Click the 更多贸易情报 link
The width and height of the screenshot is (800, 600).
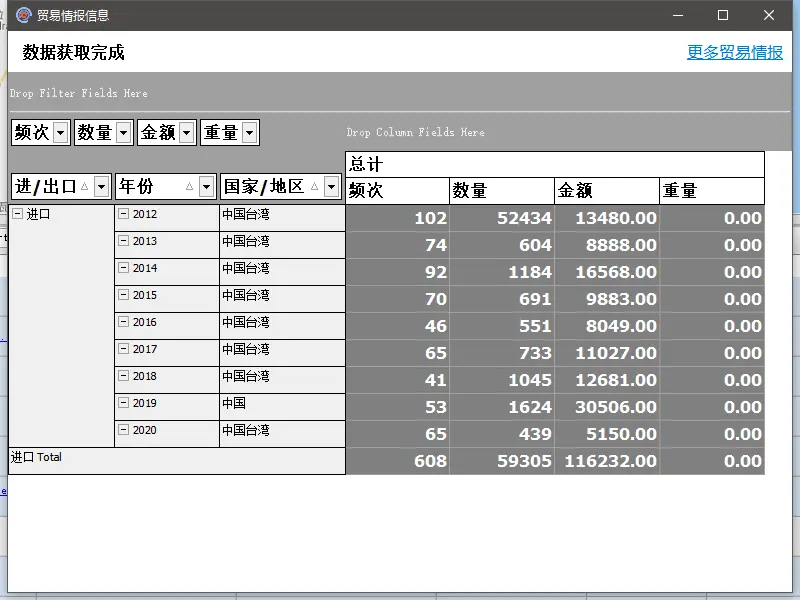(x=734, y=52)
